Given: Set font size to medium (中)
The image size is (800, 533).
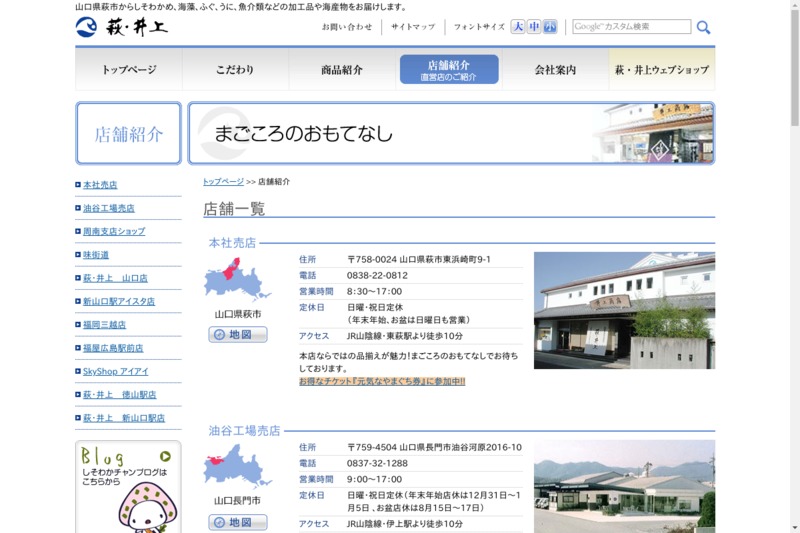Looking at the screenshot, I should [x=535, y=27].
